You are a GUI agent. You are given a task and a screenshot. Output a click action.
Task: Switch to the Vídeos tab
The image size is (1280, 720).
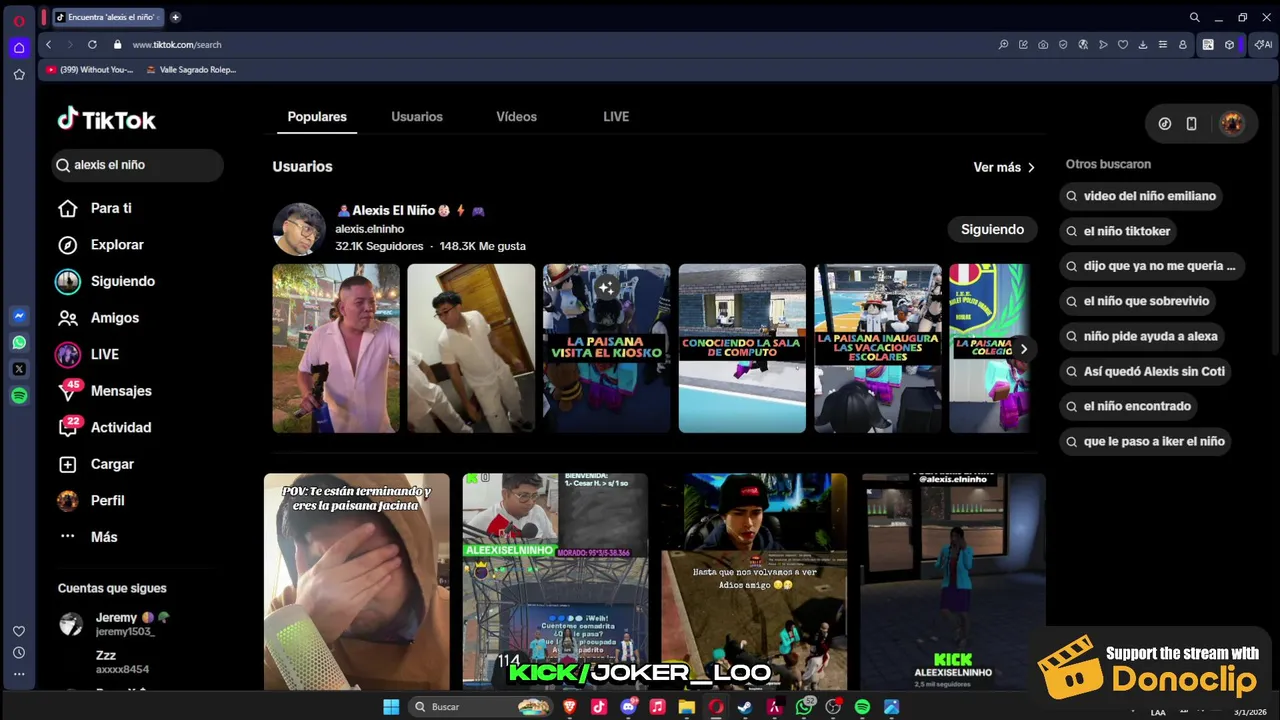(516, 117)
